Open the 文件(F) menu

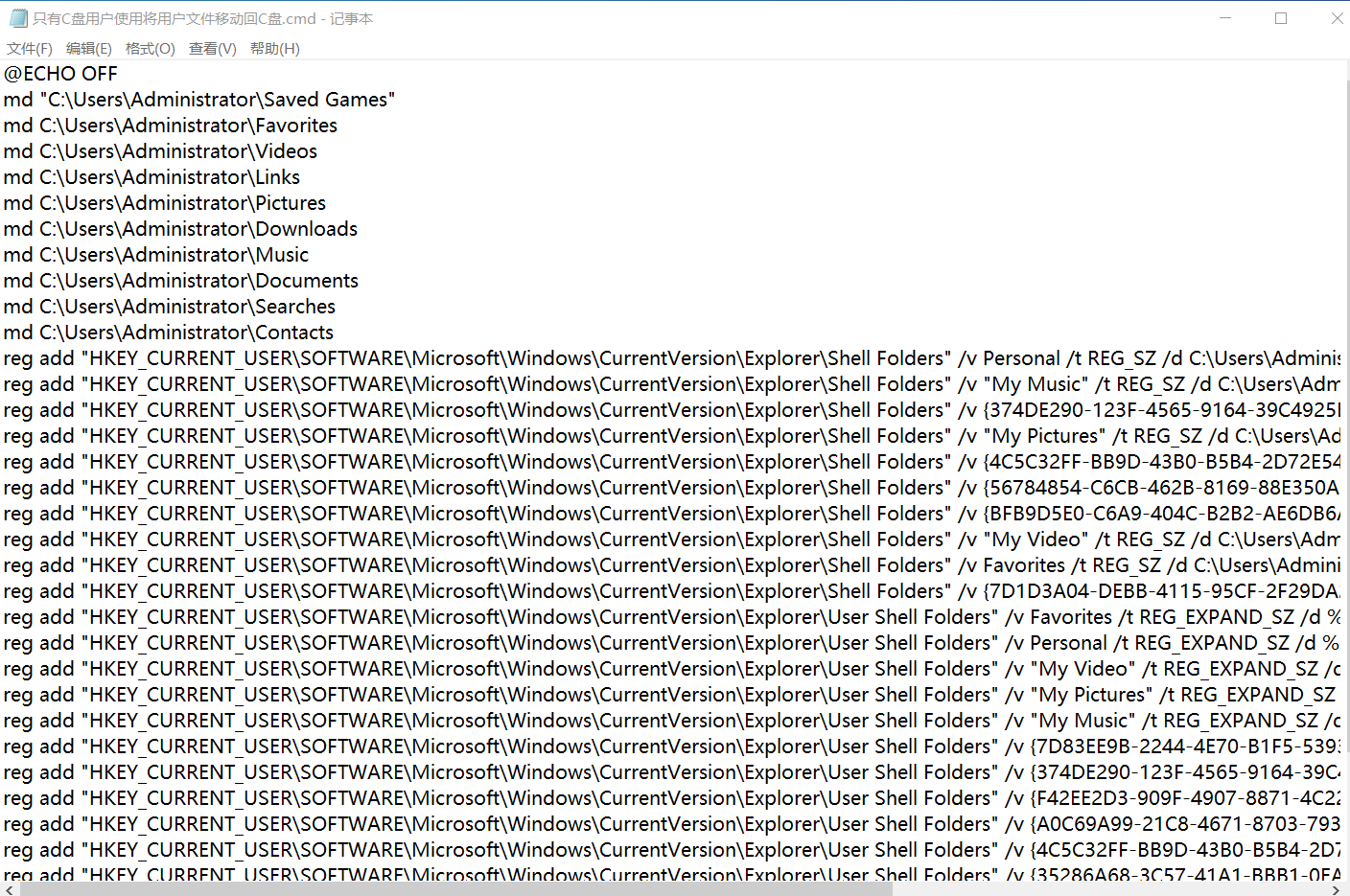coord(30,49)
